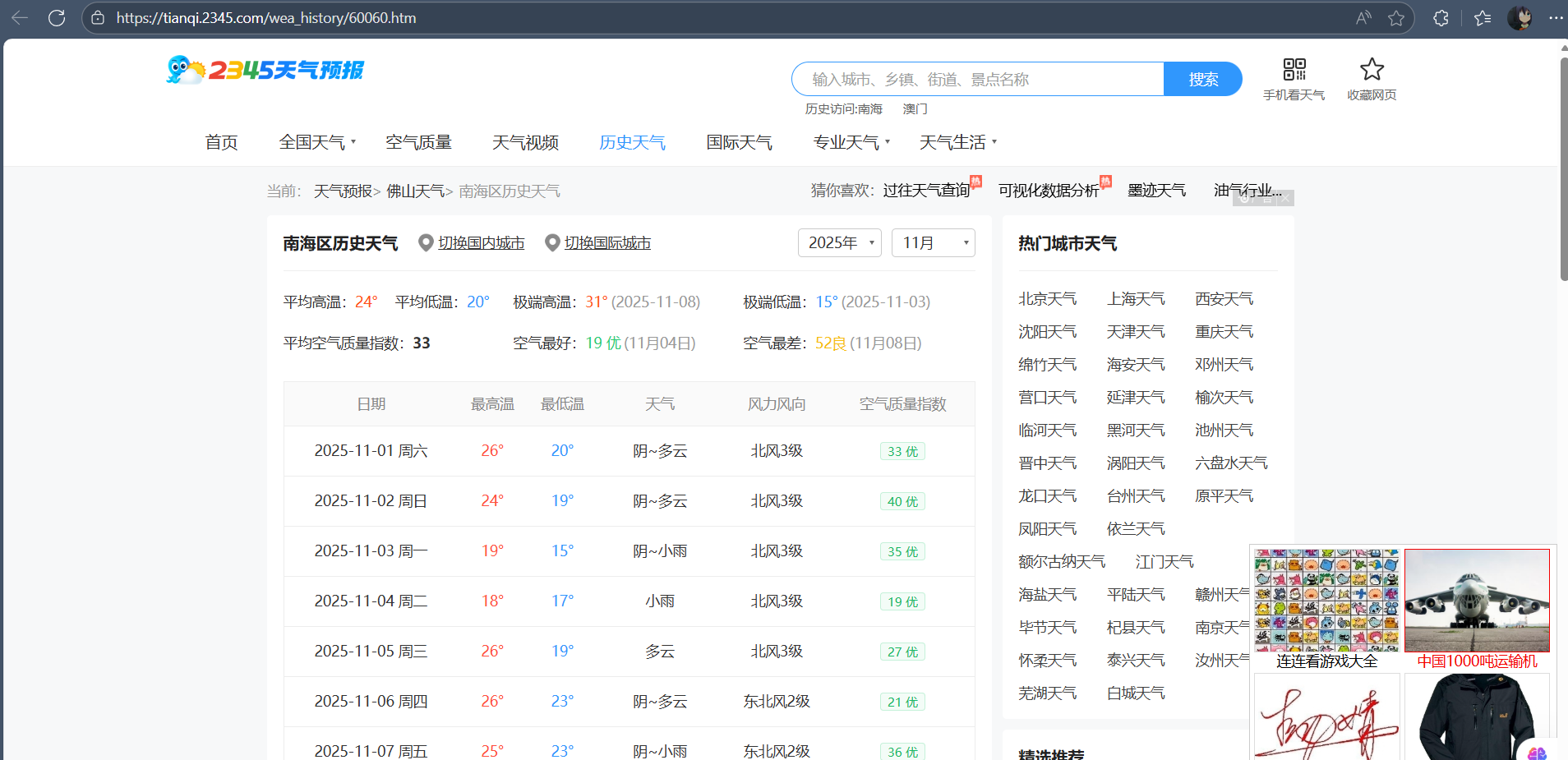The height and width of the screenshot is (760, 1568).
Task: Click location pin beside 切换国际城市
Action: 552,243
